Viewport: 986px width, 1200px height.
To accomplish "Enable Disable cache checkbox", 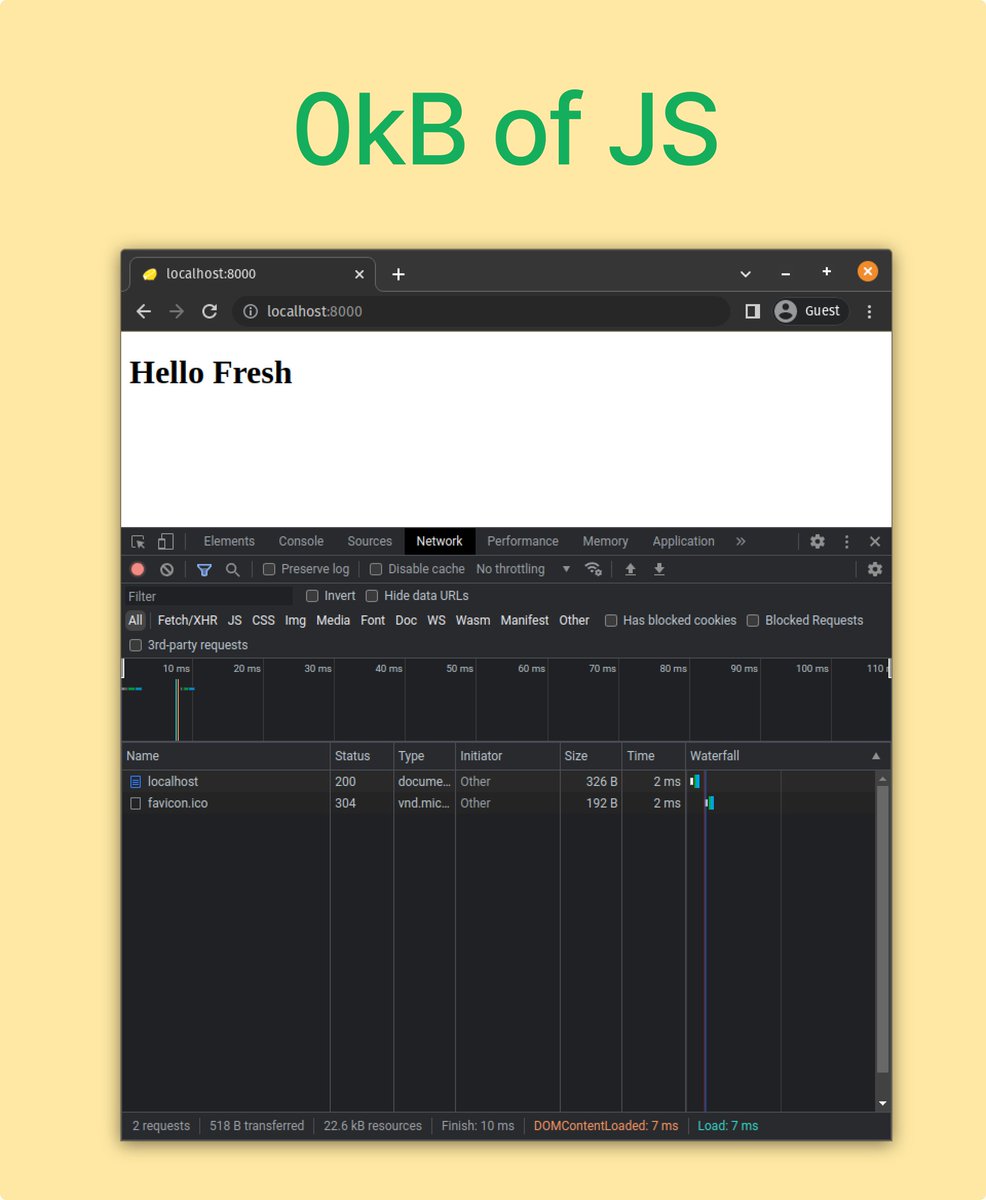I will tap(376, 569).
